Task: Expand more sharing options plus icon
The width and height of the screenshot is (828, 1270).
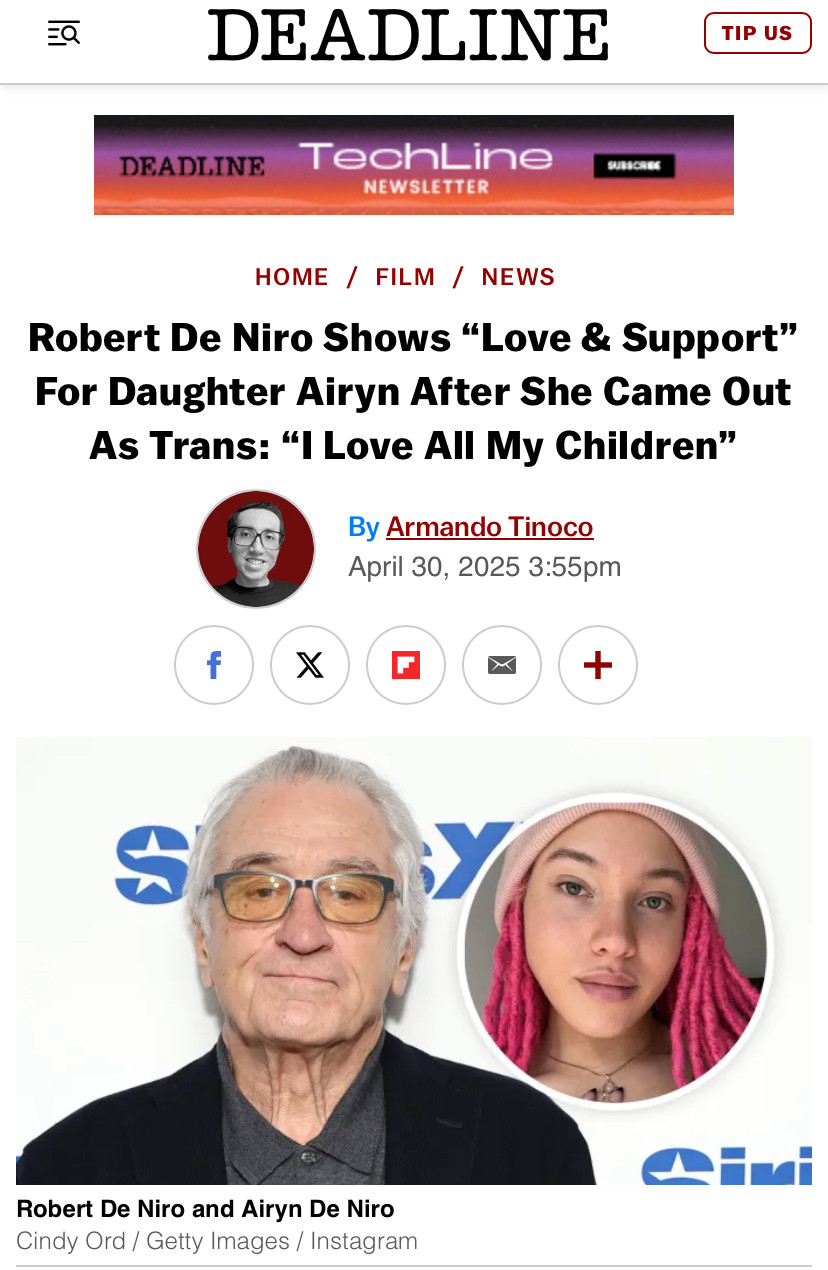Action: click(x=598, y=665)
